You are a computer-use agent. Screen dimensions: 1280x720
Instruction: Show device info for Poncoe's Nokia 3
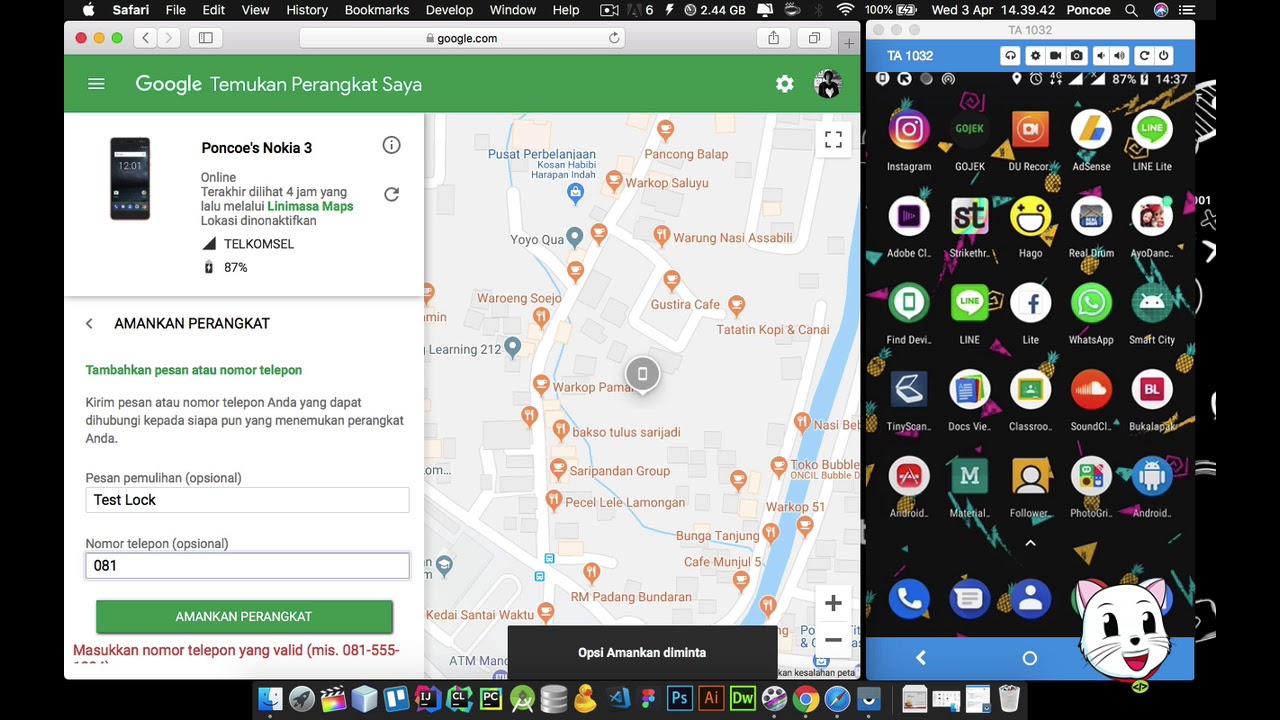coord(391,146)
